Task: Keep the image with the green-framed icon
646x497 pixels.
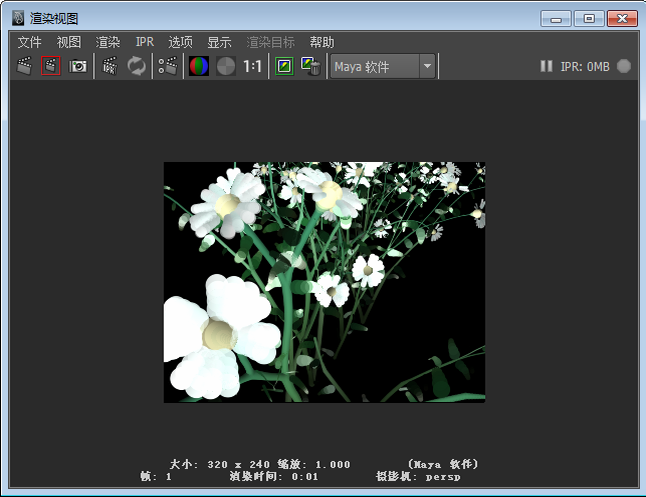Action: point(285,67)
